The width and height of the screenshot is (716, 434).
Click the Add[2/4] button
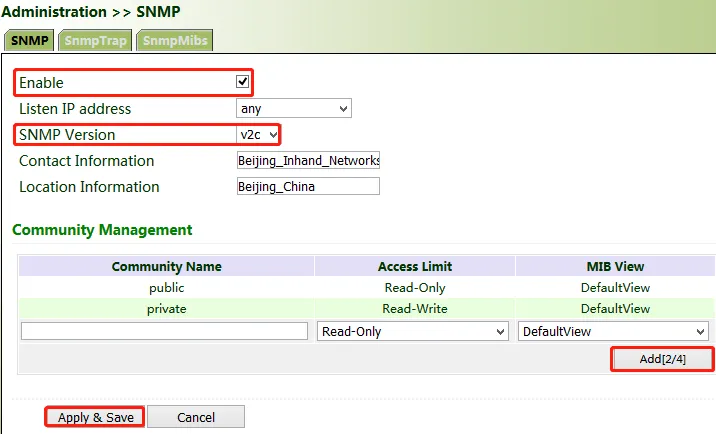663,359
